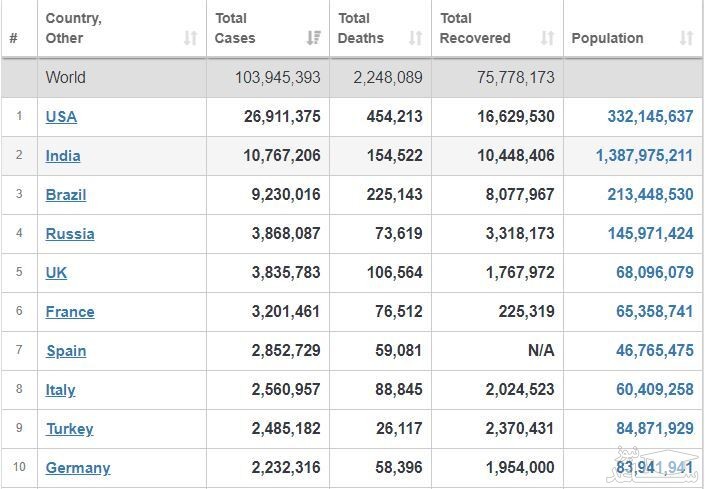This screenshot has width=705, height=489.
Task: Click USA population figure 332,145,637
Action: pyautogui.click(x=649, y=116)
